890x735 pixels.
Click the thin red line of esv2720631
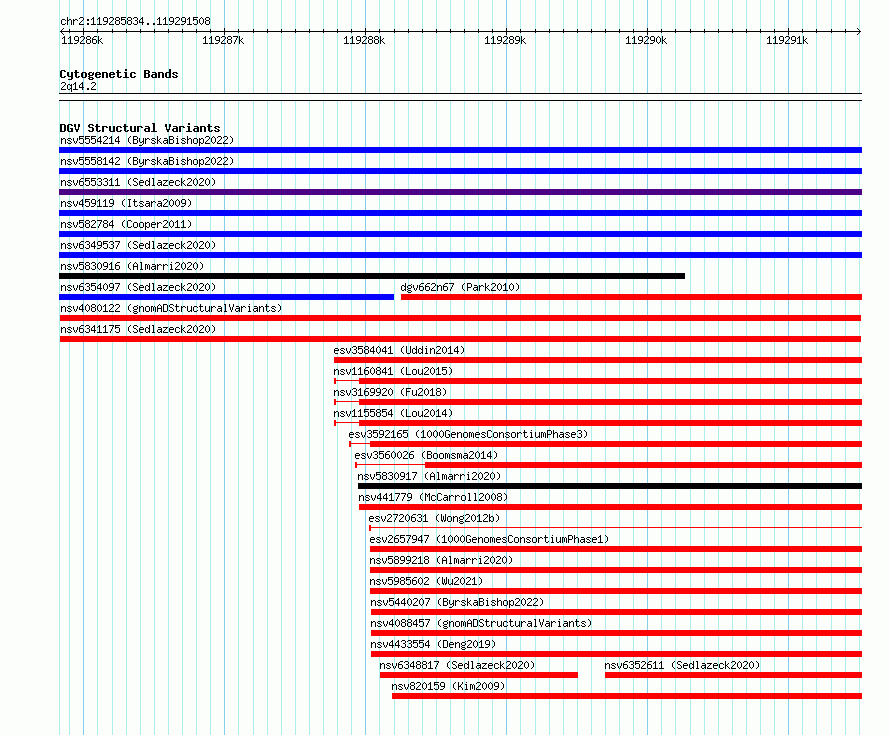click(615, 528)
